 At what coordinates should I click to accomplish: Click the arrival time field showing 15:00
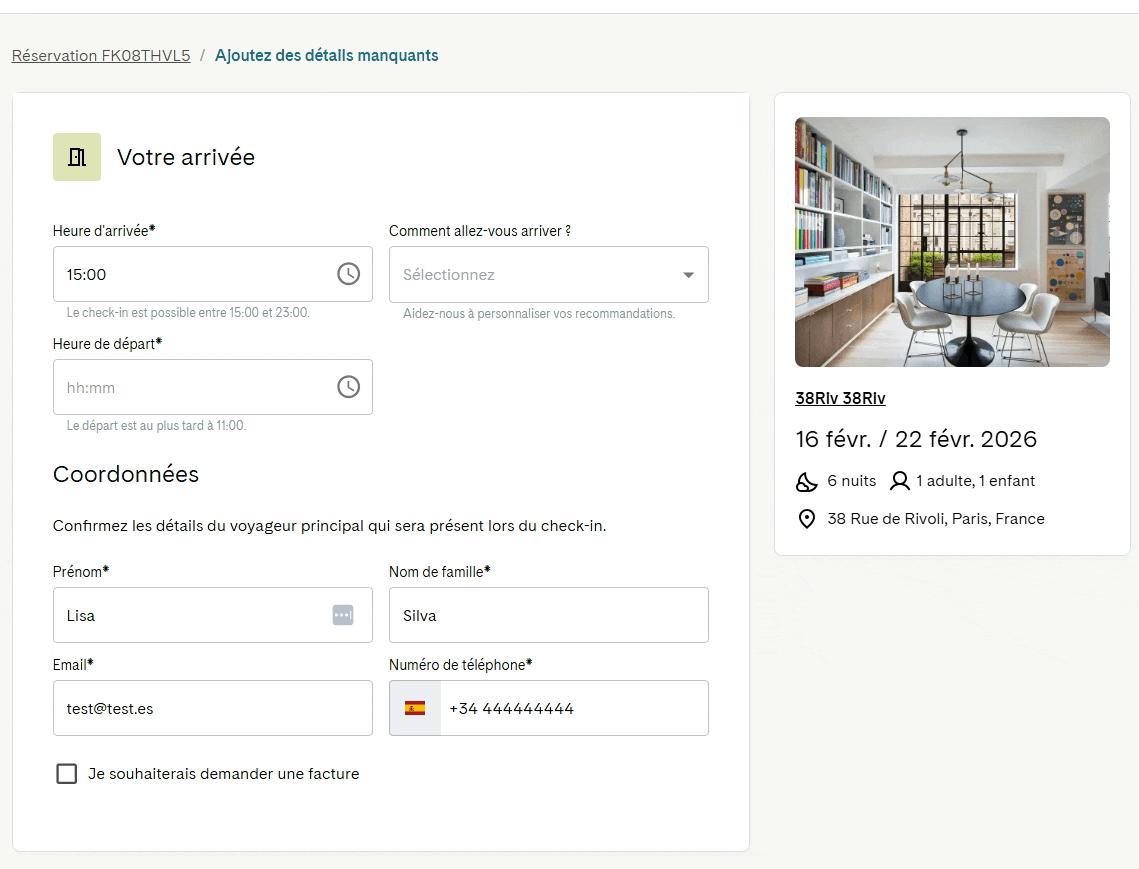213,274
